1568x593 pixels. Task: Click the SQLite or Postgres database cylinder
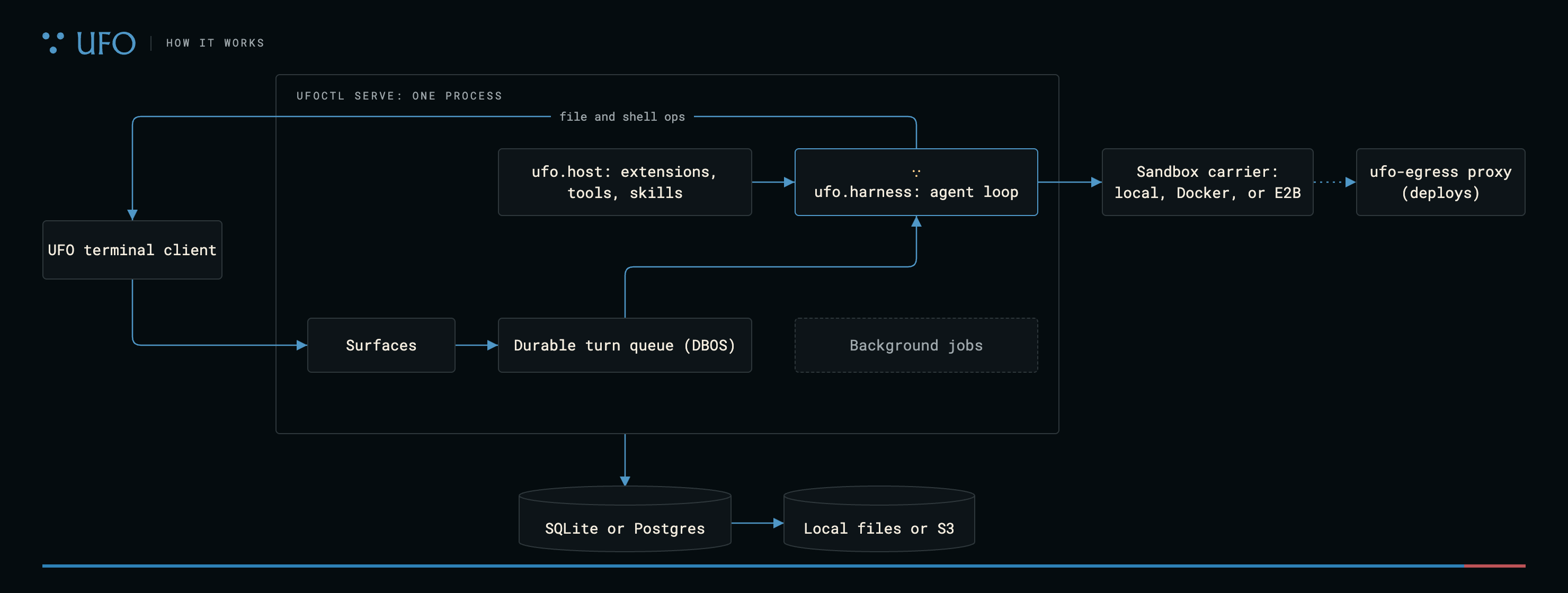point(625,519)
